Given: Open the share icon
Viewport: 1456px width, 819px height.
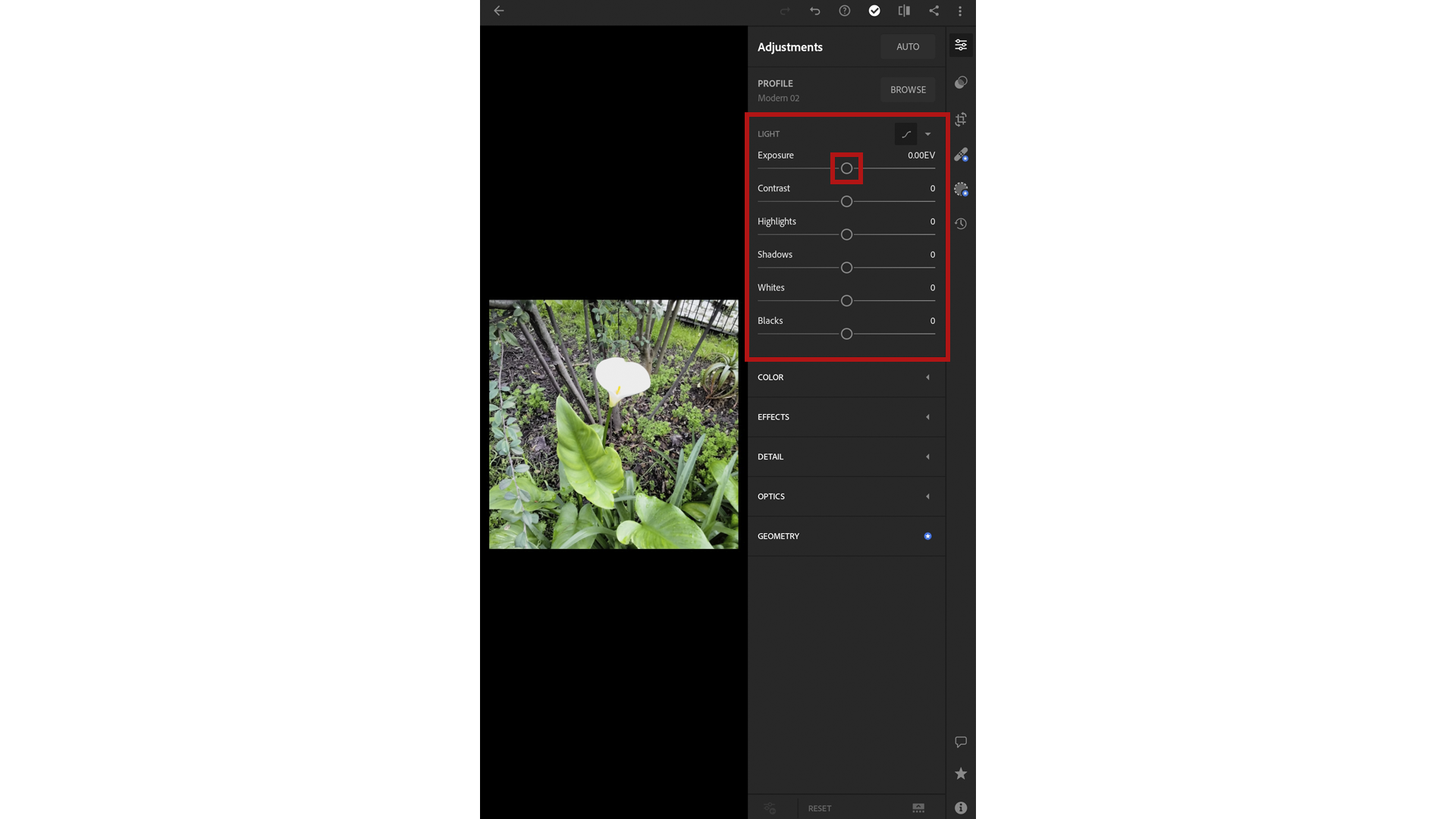Looking at the screenshot, I should tap(934, 11).
